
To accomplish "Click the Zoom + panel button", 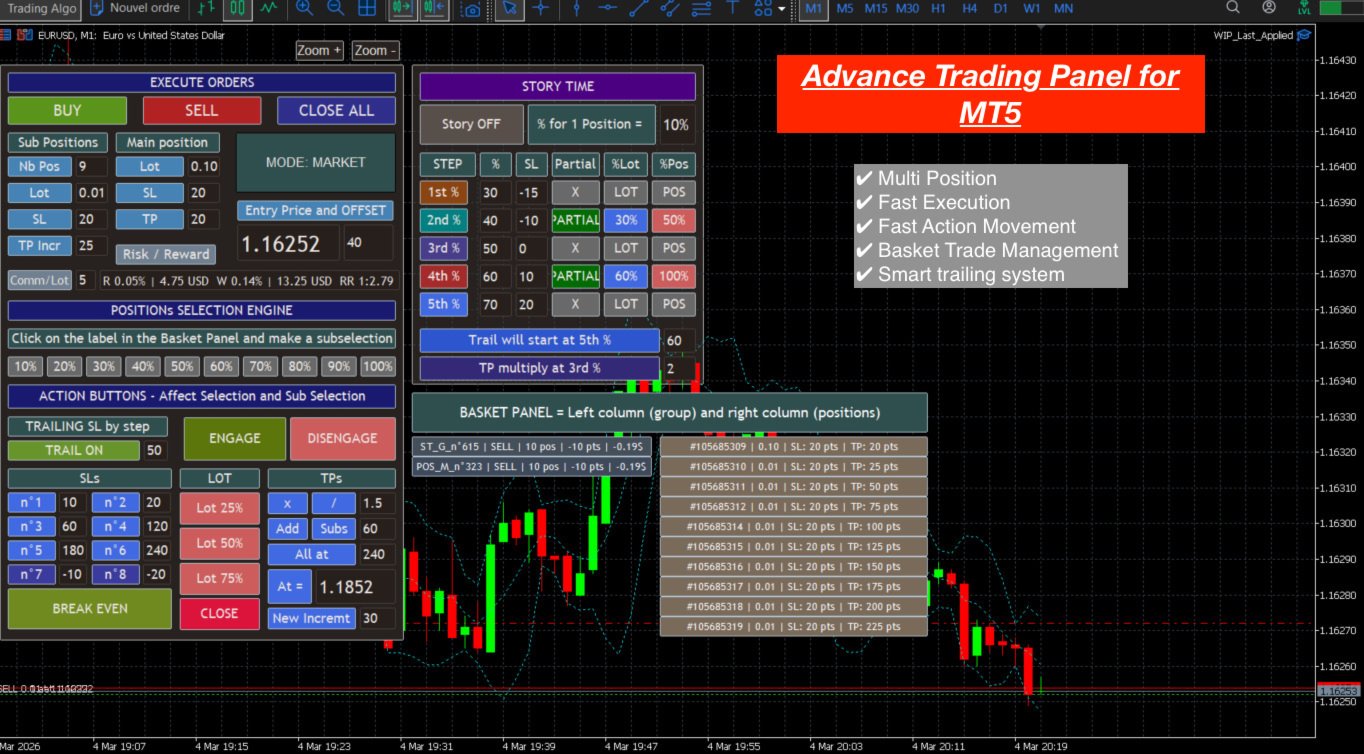I will pyautogui.click(x=320, y=50).
